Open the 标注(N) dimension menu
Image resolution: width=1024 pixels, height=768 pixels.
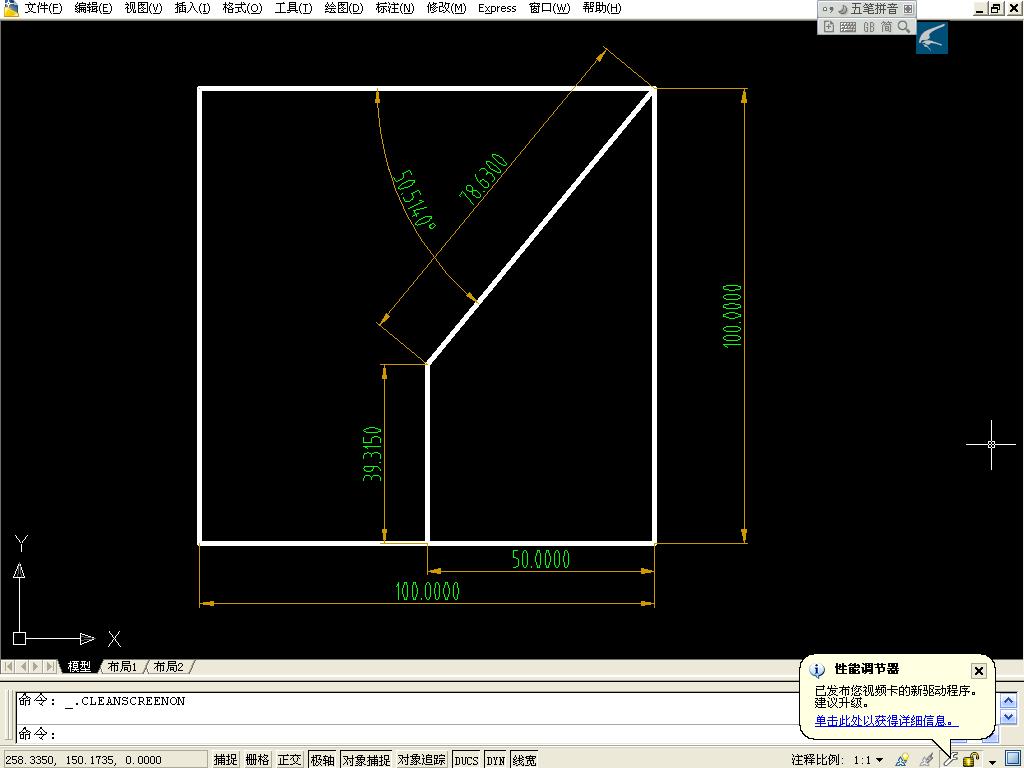tap(395, 8)
